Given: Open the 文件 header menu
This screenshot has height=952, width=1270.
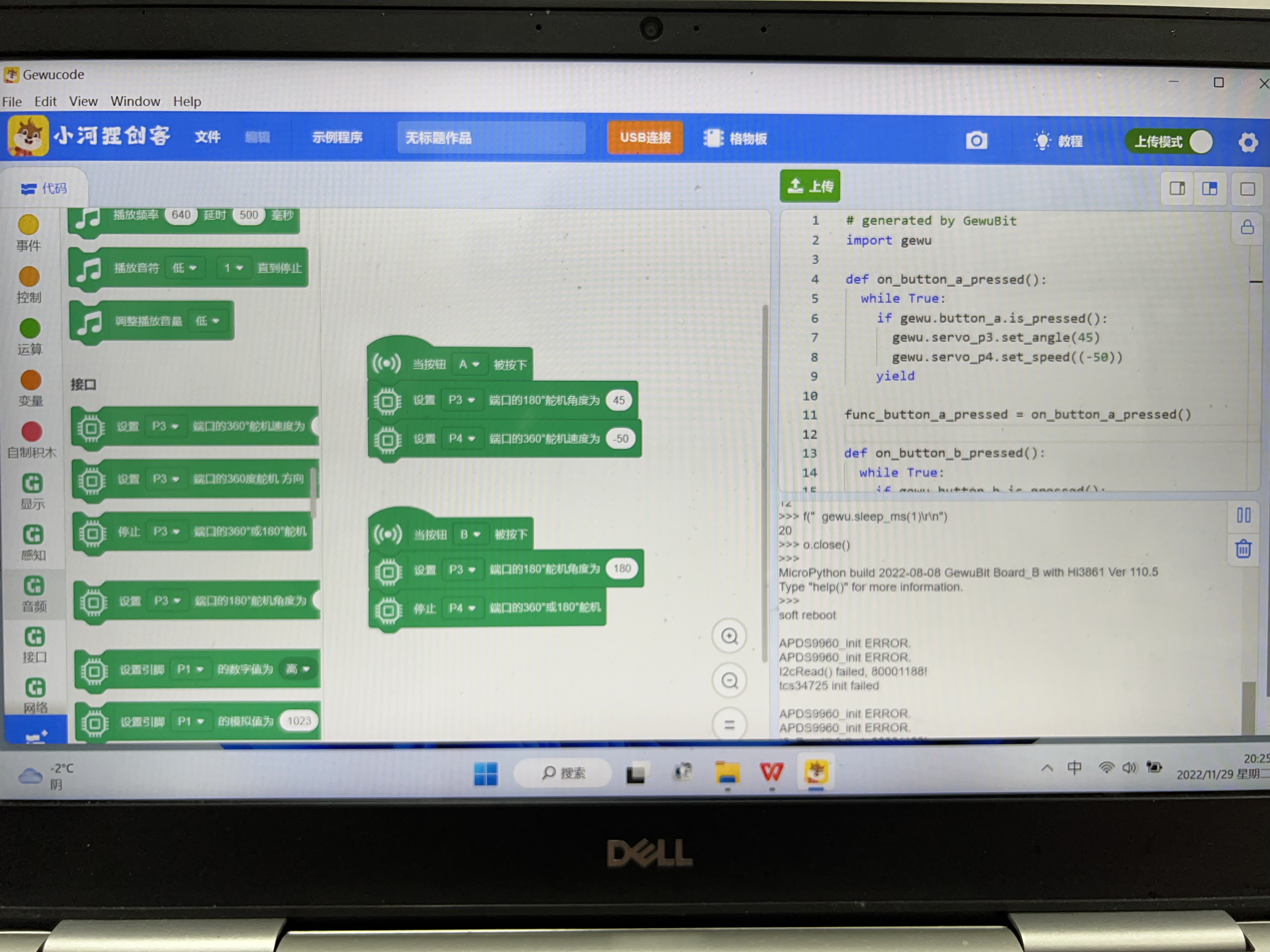Looking at the screenshot, I should [207, 137].
